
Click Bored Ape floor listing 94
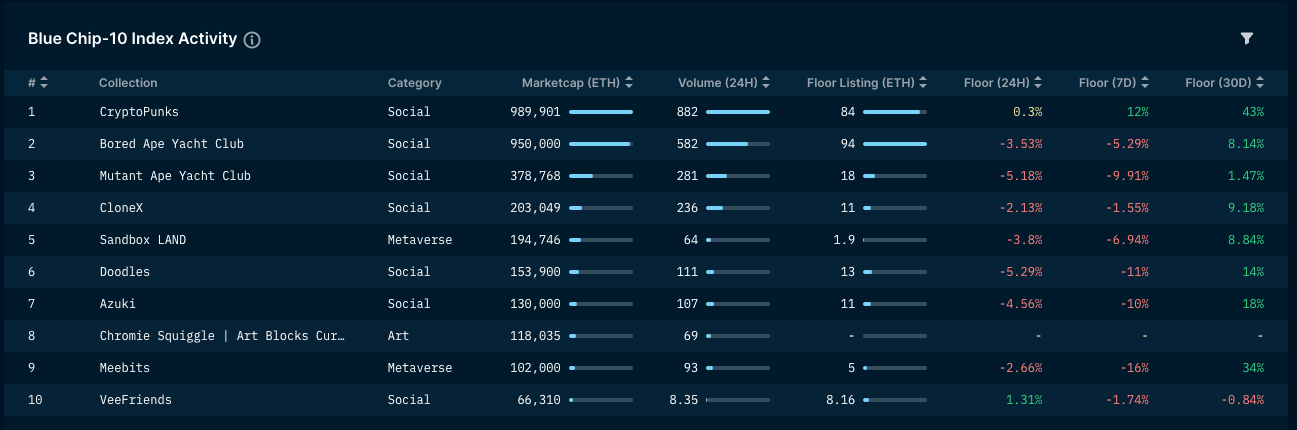(x=848, y=144)
